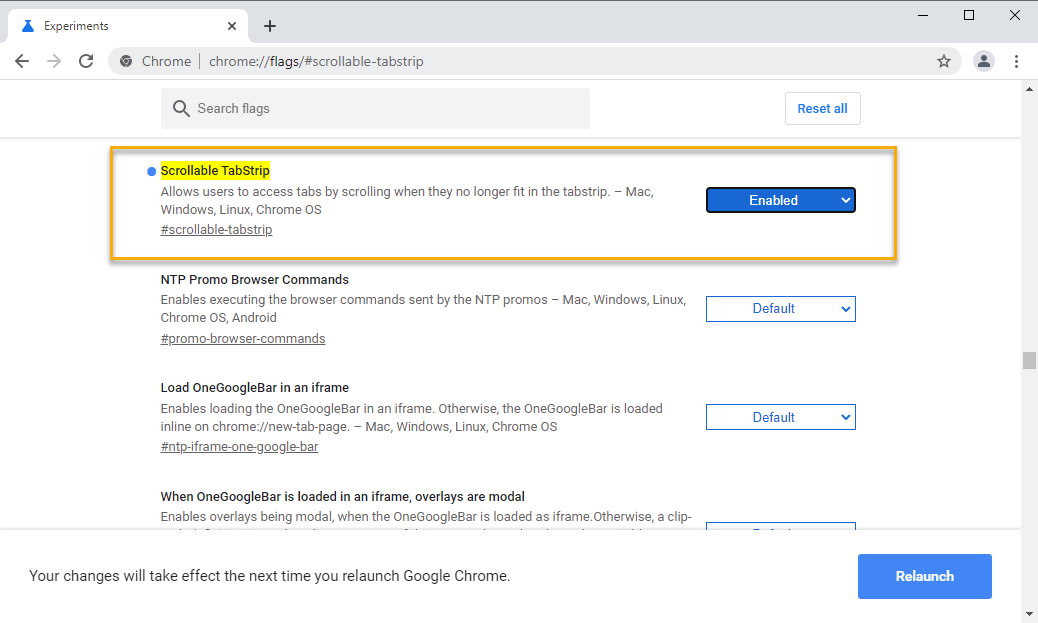Open Chrome's three-dot menu
This screenshot has height=623, width=1038.
point(1016,61)
